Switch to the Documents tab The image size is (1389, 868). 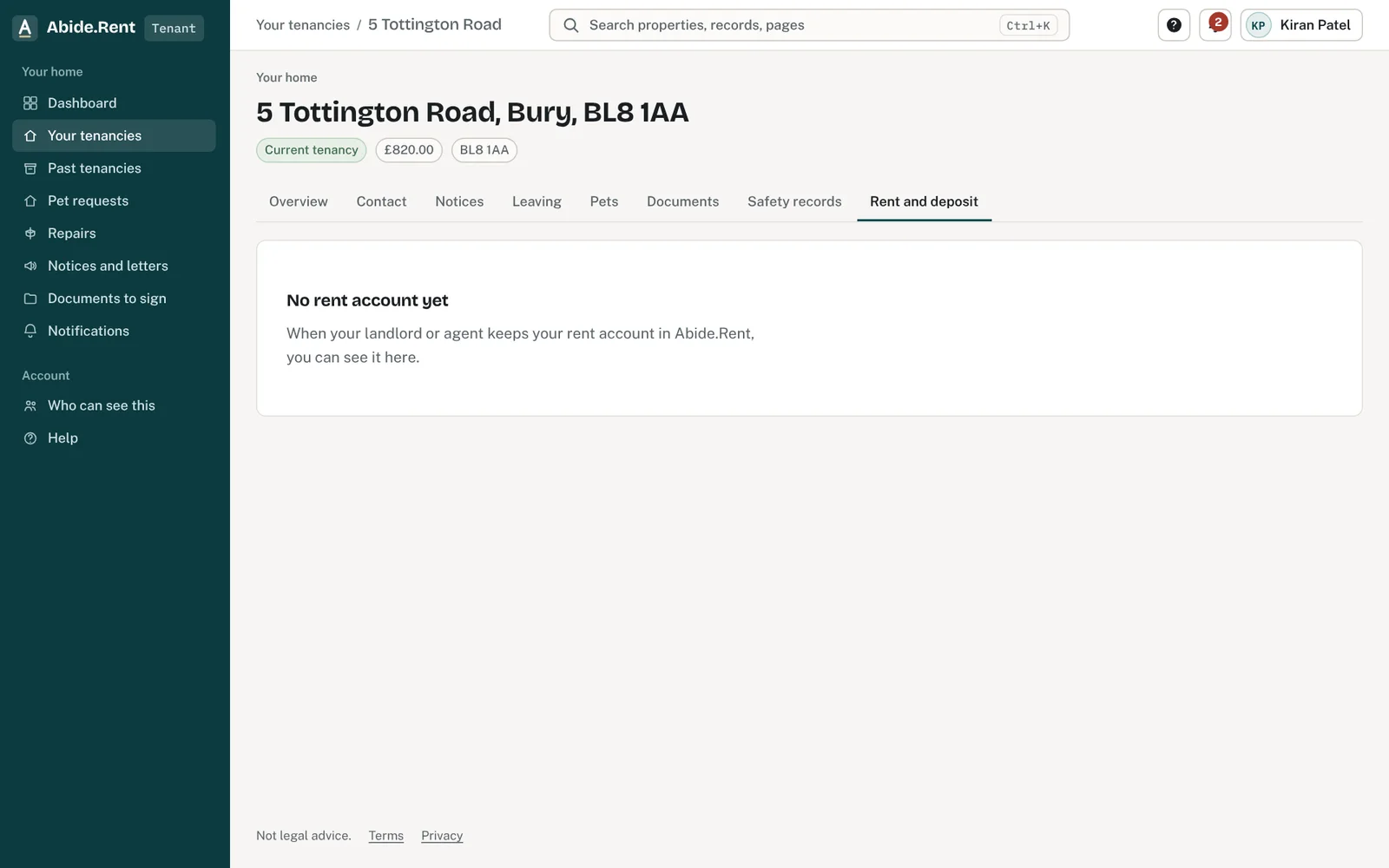[x=683, y=201]
